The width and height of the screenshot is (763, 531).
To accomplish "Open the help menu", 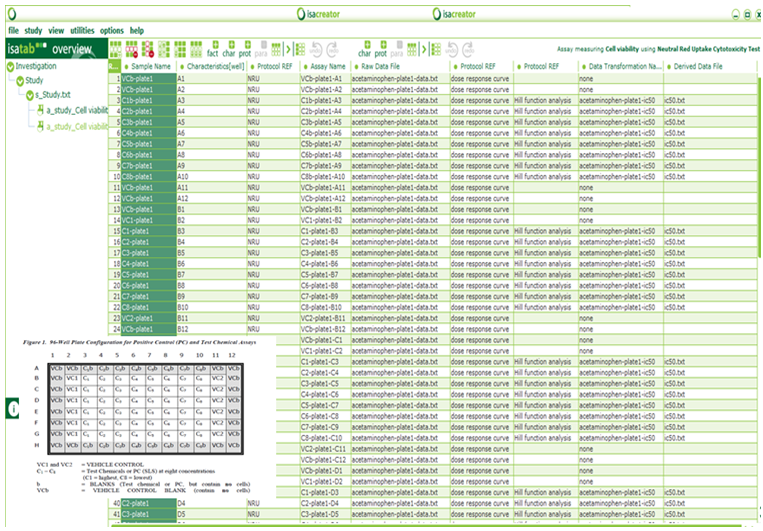I will click(x=136, y=31).
